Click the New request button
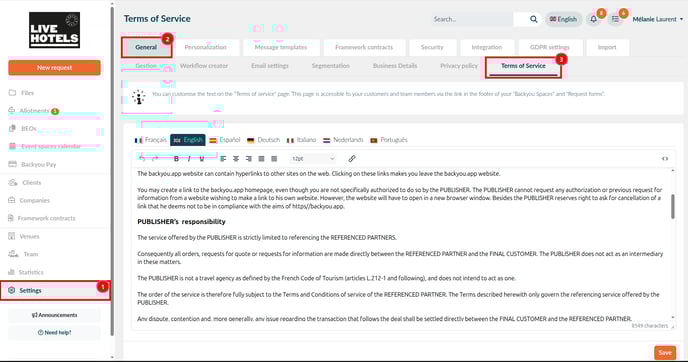The height and width of the screenshot is (362, 688). (x=54, y=68)
